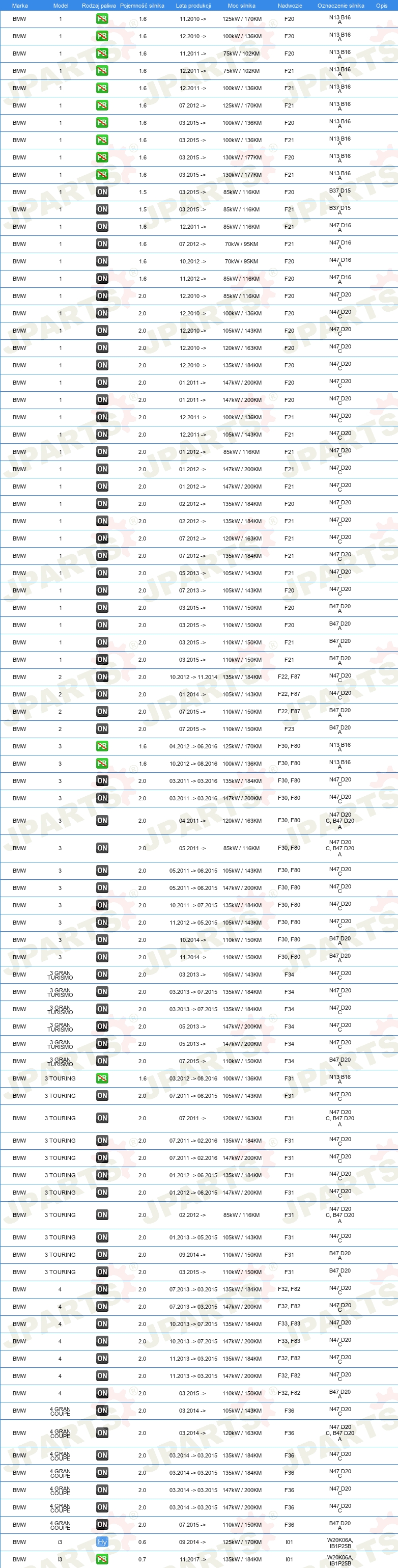
Task: Click the Model column header
Action: (x=60, y=6)
